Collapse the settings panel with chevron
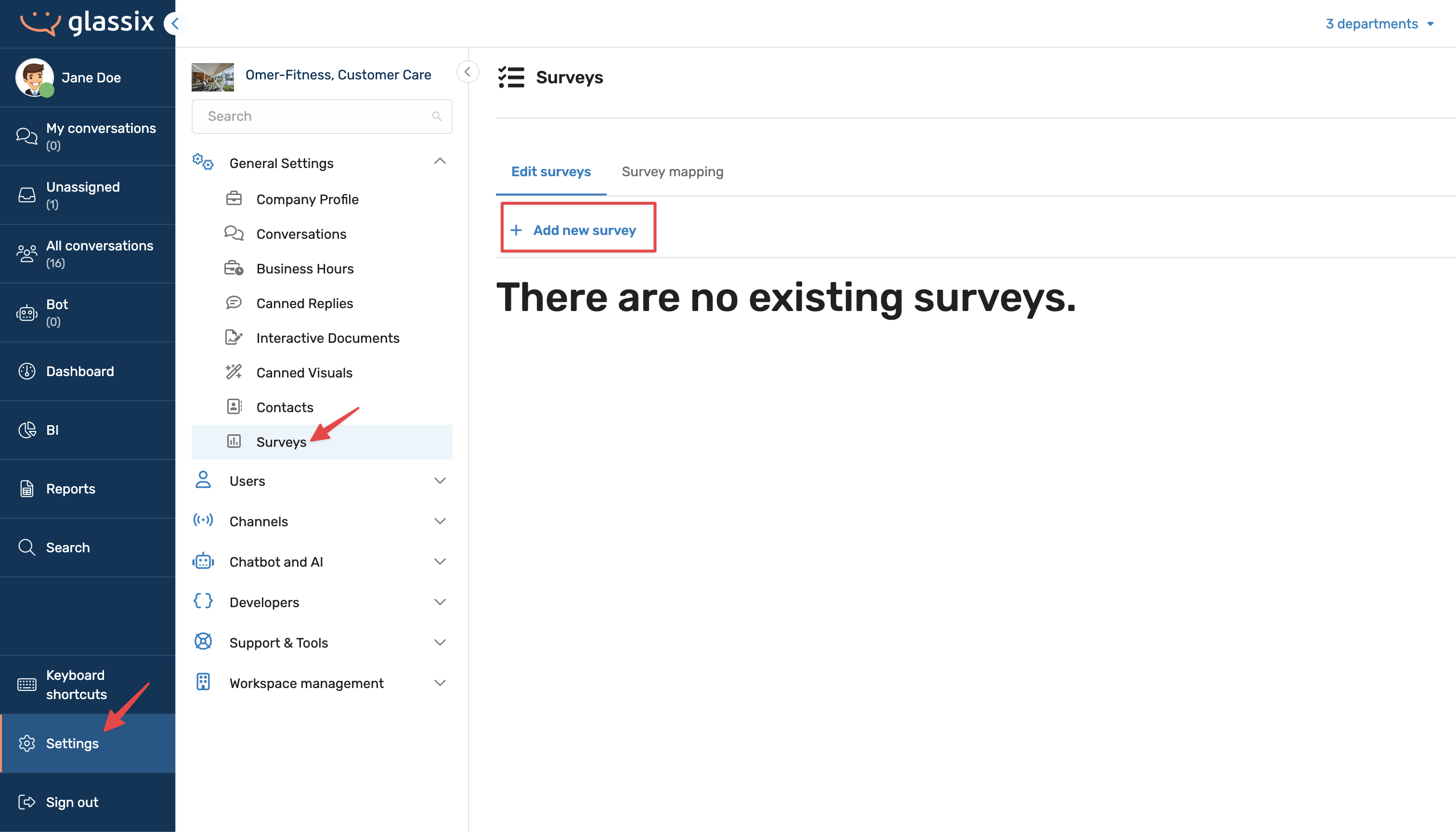 468,72
